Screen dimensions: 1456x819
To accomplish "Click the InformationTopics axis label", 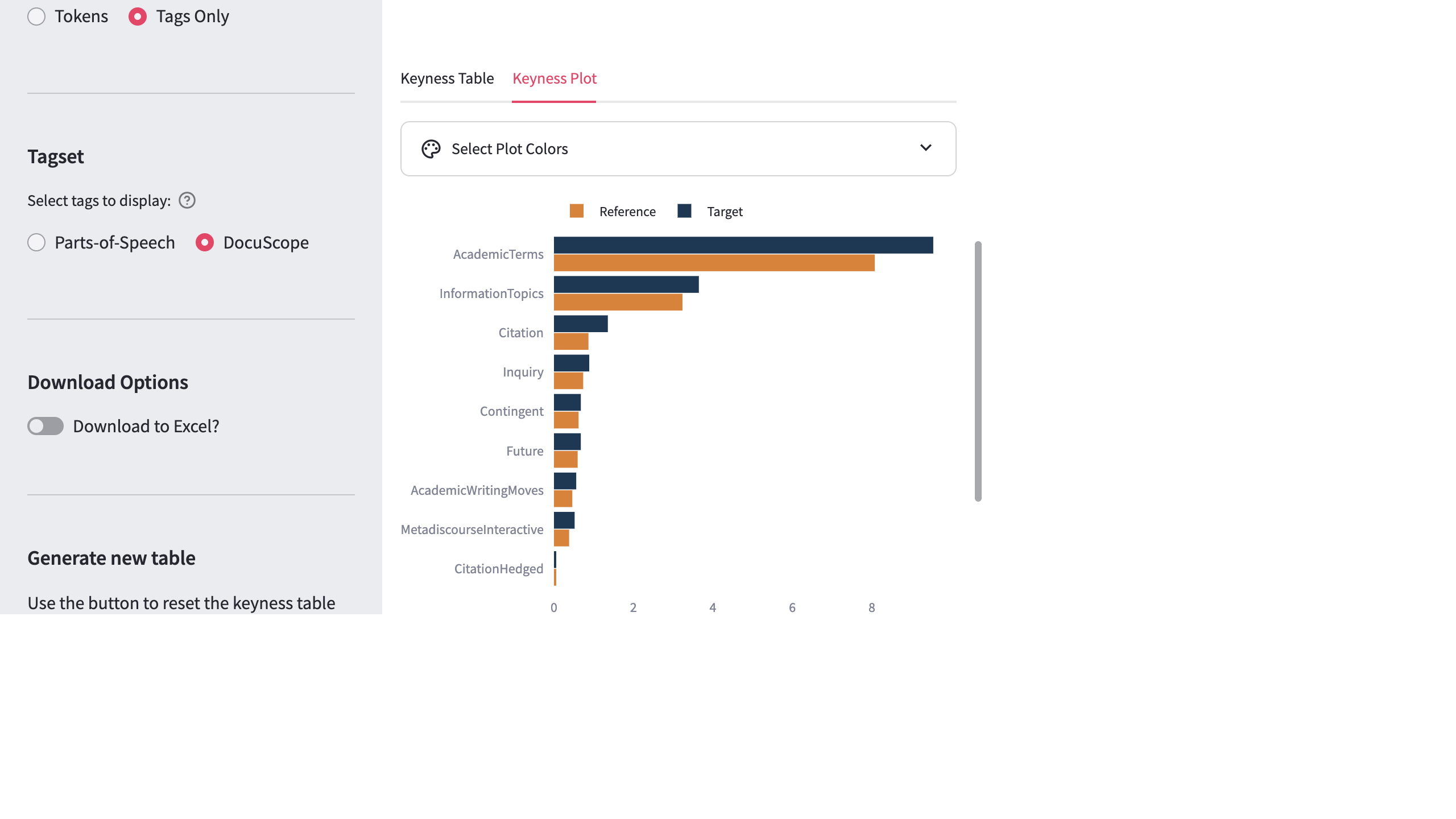I will (491, 293).
